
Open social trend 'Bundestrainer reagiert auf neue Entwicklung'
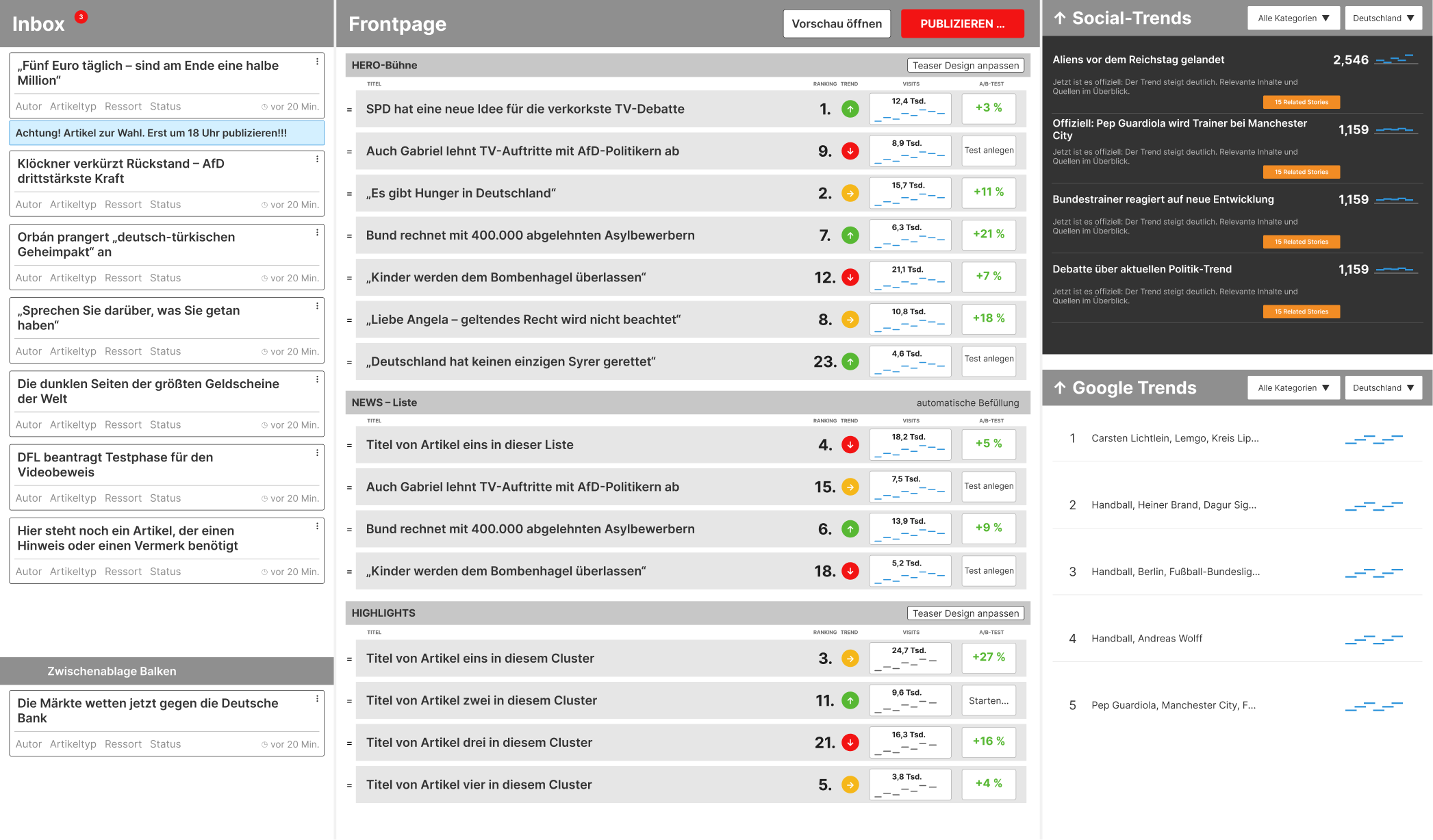1163,199
